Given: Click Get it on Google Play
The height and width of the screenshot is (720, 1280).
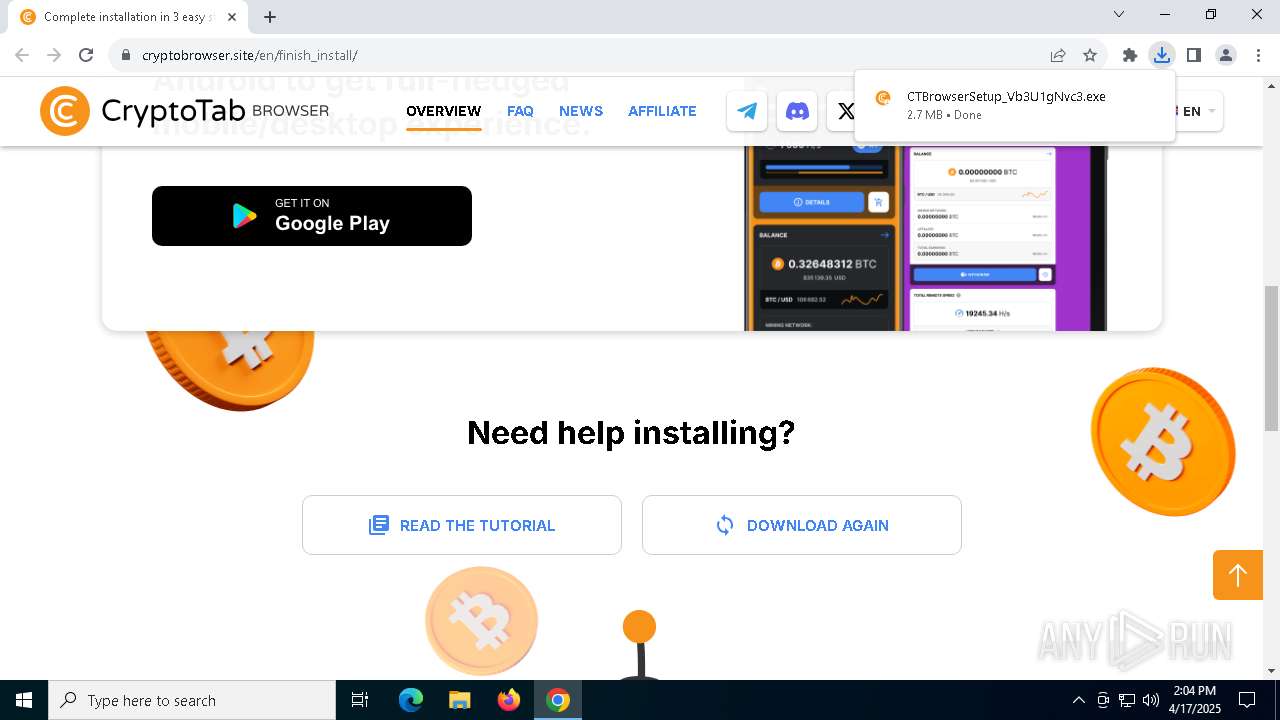Looking at the screenshot, I should click(x=312, y=216).
